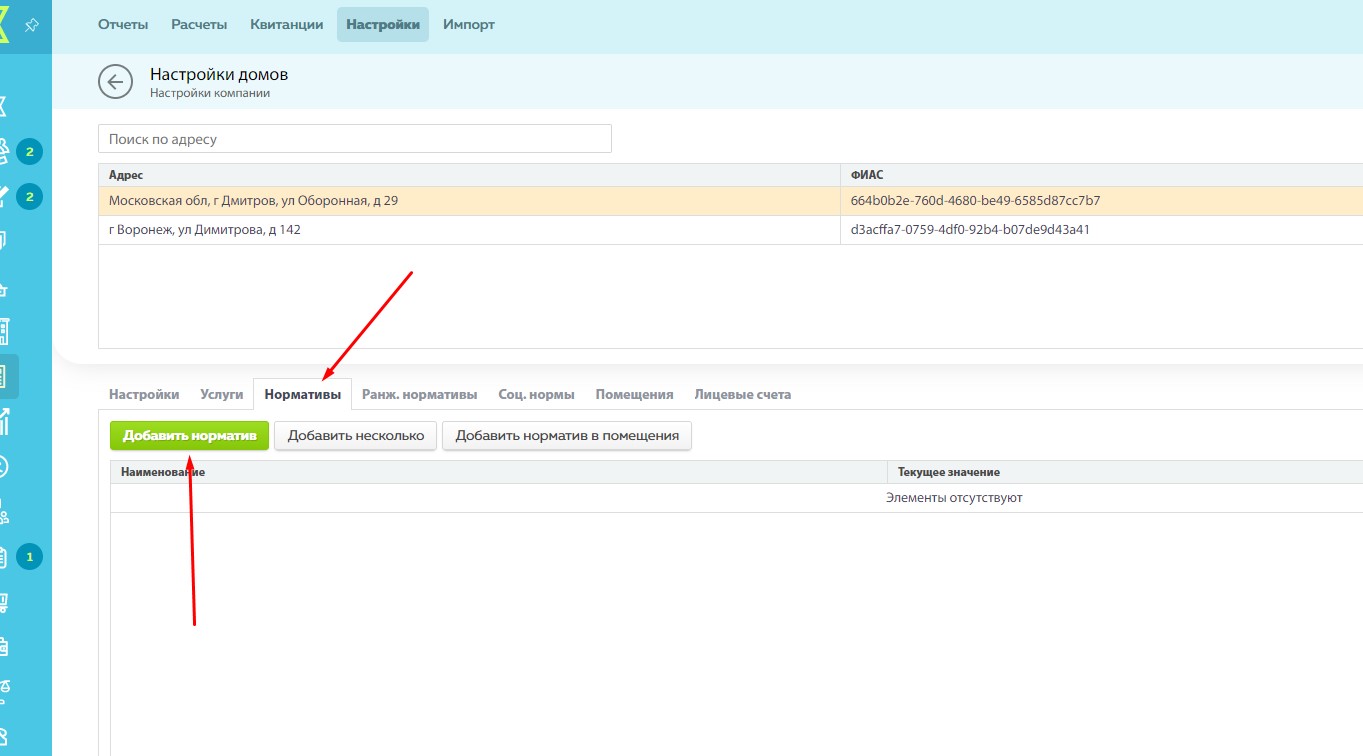Select the Дмитров, ул Оборонная, д 29 row
This screenshot has width=1363, height=756.
730,201
